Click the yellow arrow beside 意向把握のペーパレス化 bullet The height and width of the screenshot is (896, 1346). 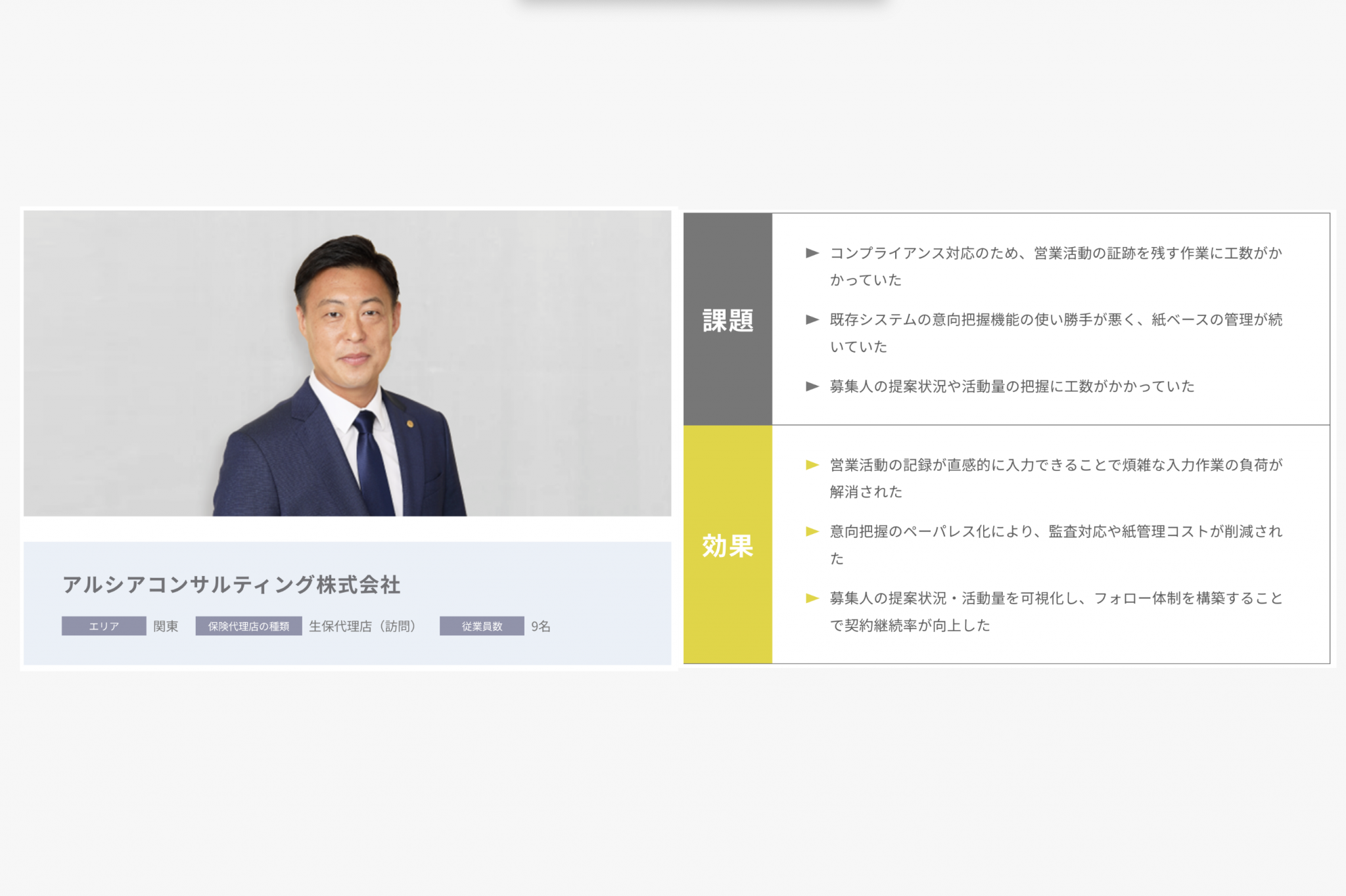coord(811,533)
